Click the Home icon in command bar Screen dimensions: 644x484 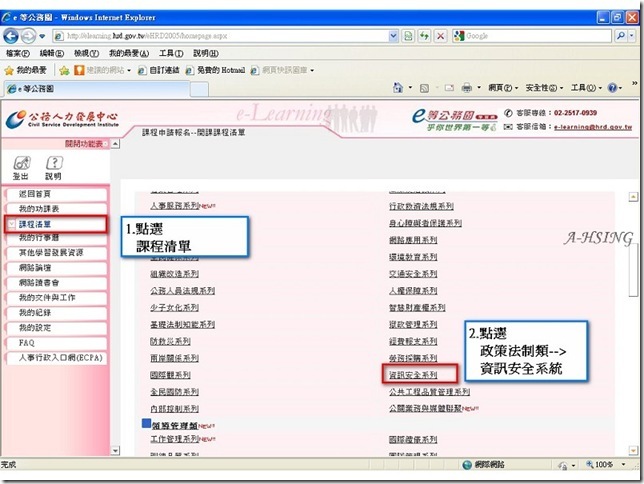coord(398,88)
